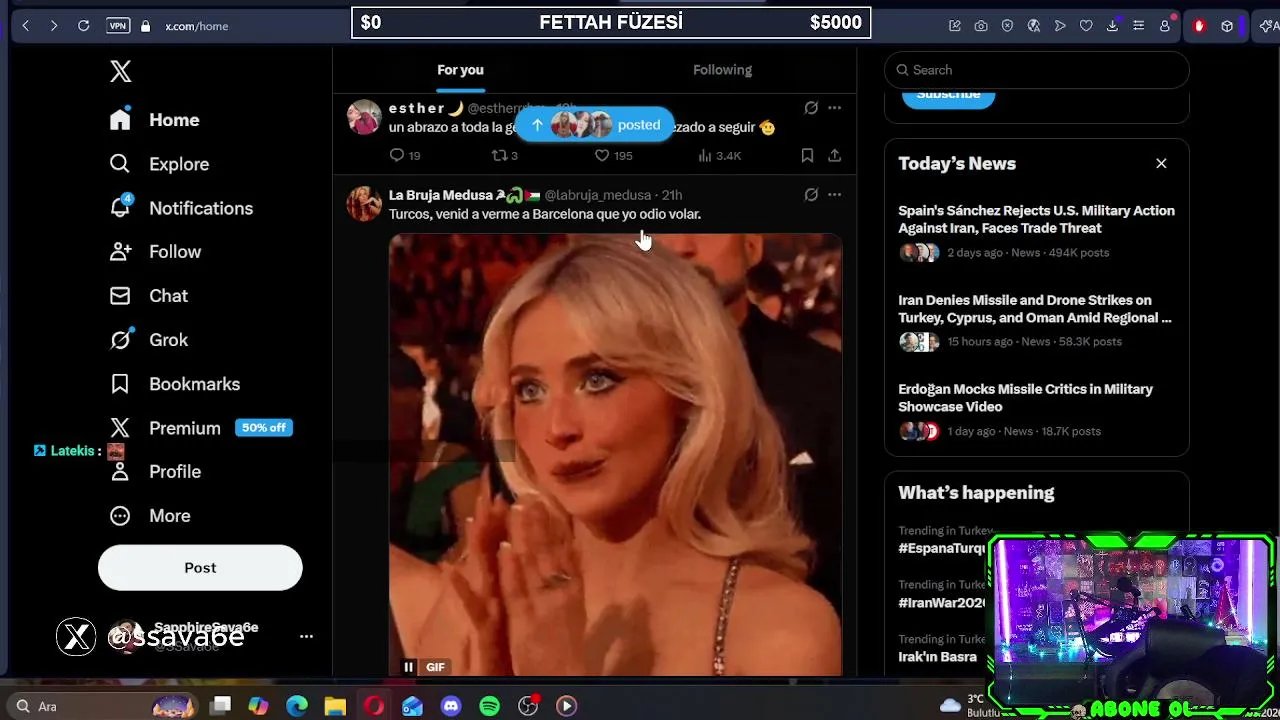This screenshot has height=720, width=1280.
Task: Open more options on La Bruja Medusa post
Action: (834, 195)
